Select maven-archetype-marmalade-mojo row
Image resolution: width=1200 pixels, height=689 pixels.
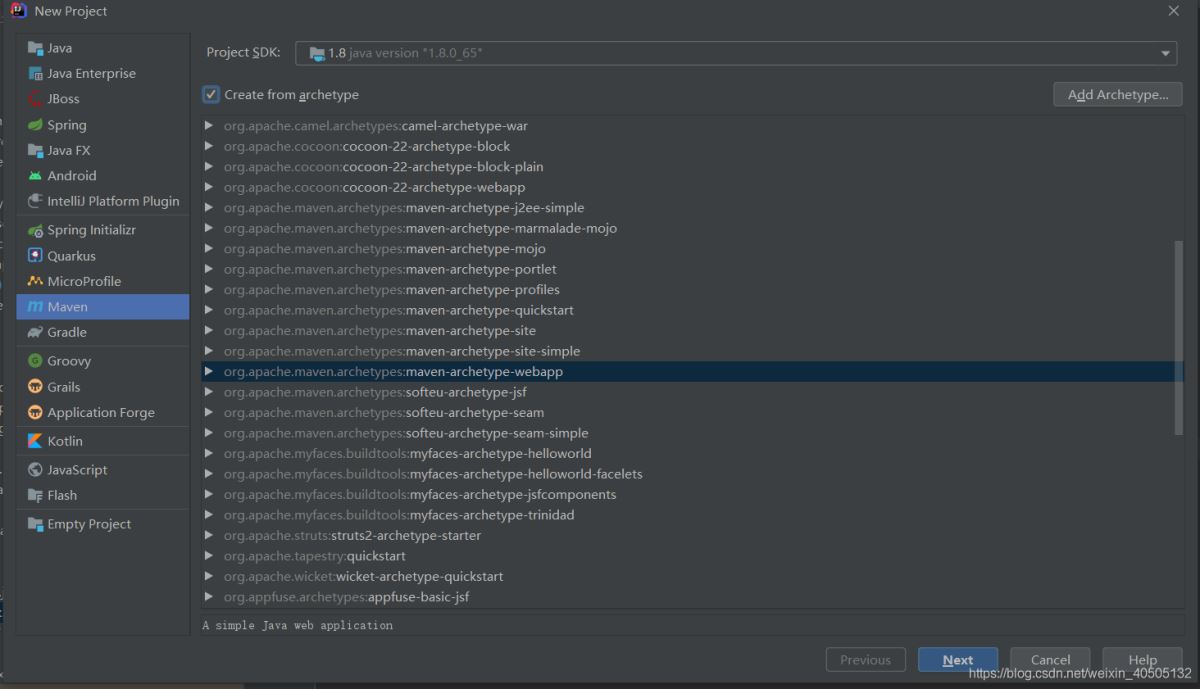pos(692,228)
